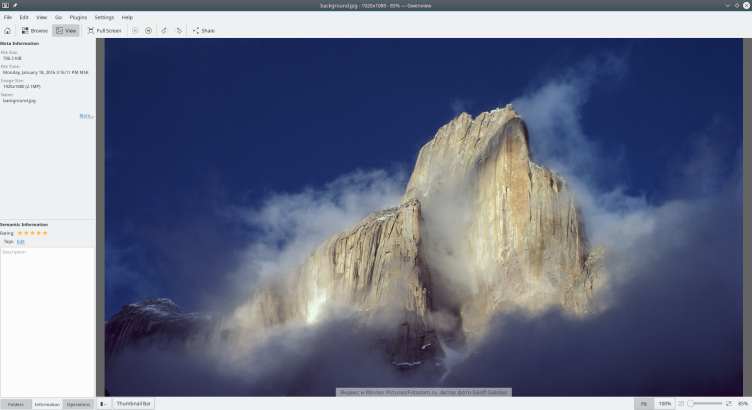Viewport: 752px width, 410px height.
Task: Go to the previous image
Action: coord(135,31)
